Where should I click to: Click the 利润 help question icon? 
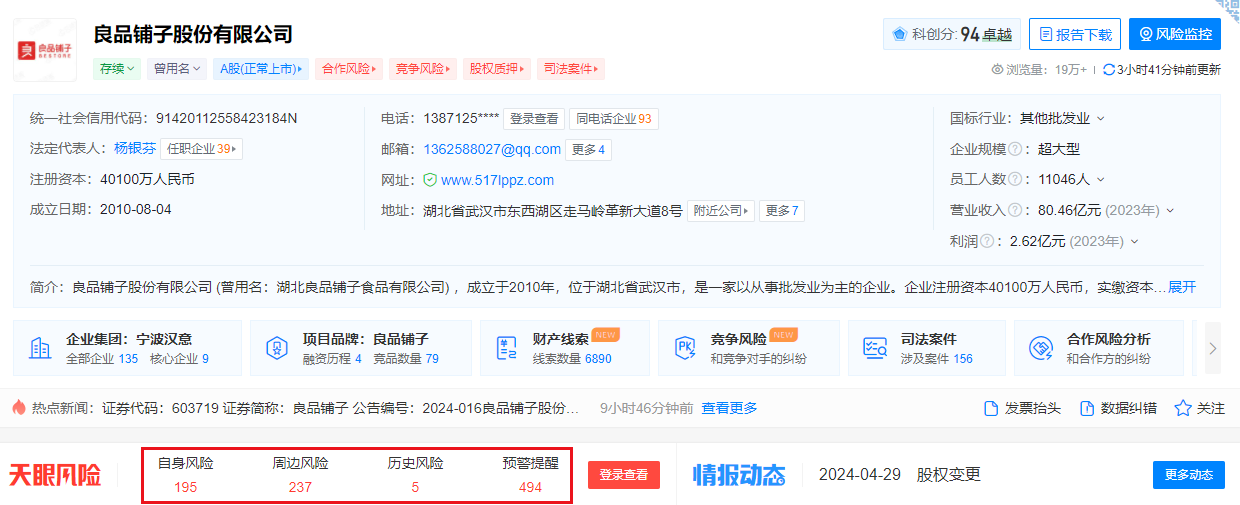click(987, 241)
